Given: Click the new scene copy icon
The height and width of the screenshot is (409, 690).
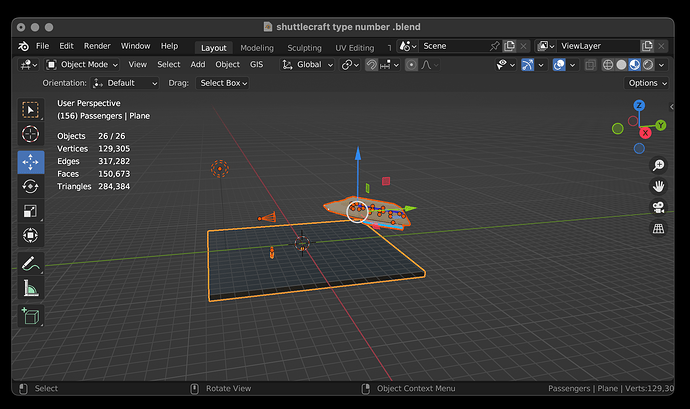Looking at the screenshot, I should [x=509, y=46].
